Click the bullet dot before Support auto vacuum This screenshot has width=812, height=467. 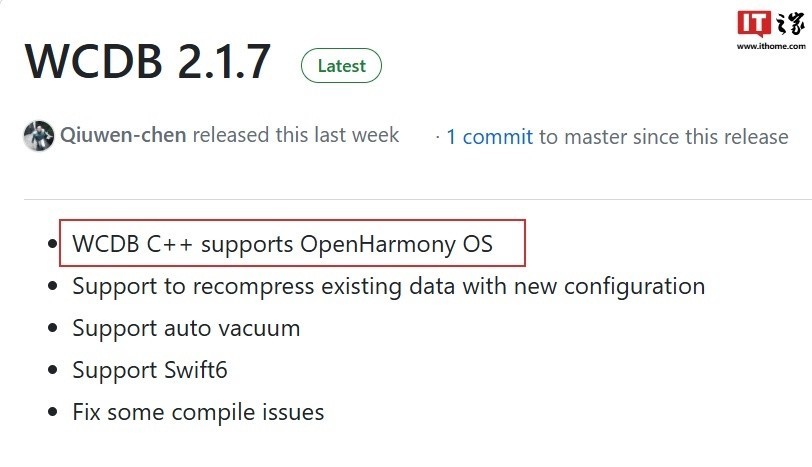[52, 328]
